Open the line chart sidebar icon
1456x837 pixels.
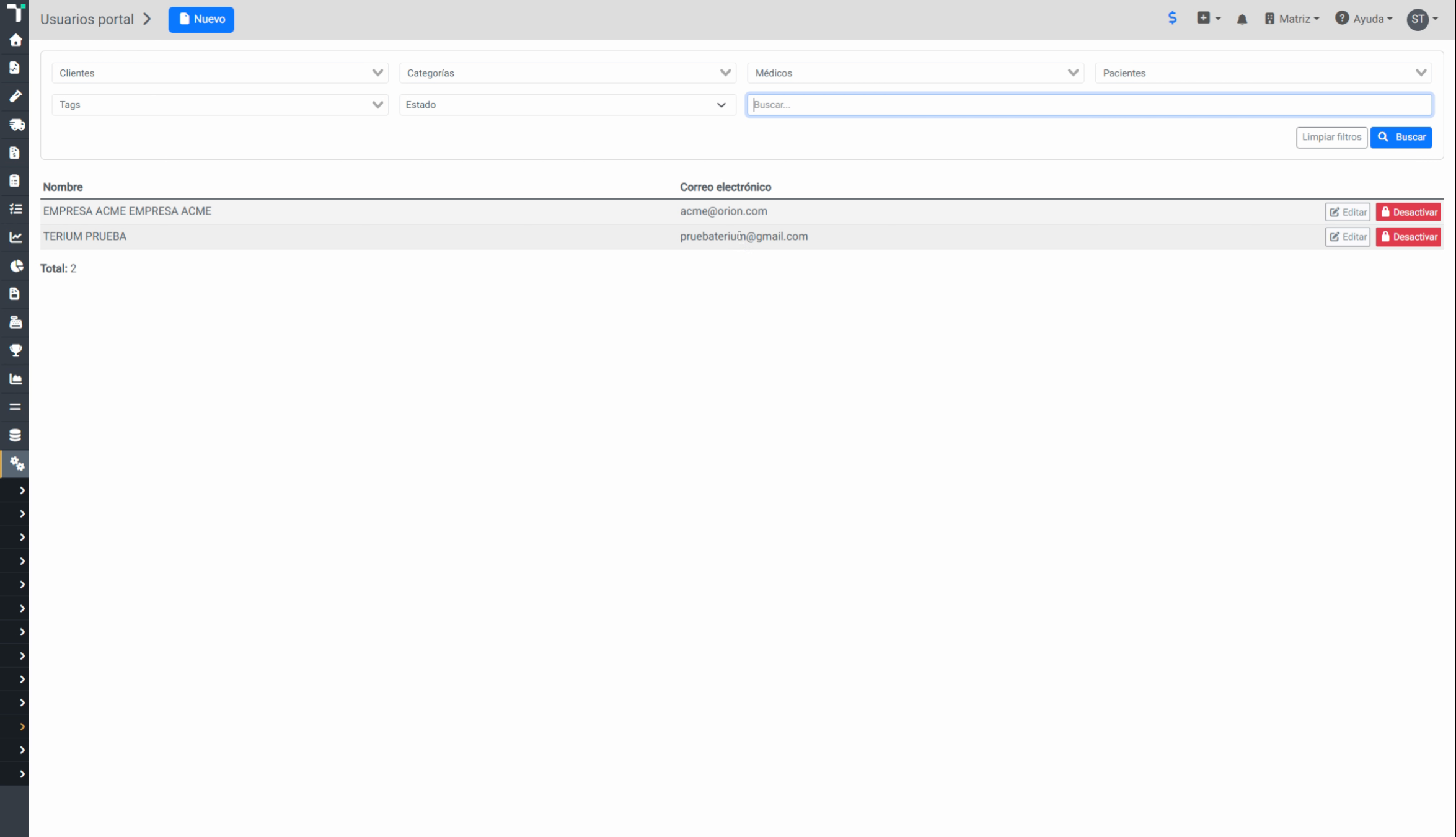pyautogui.click(x=15, y=237)
